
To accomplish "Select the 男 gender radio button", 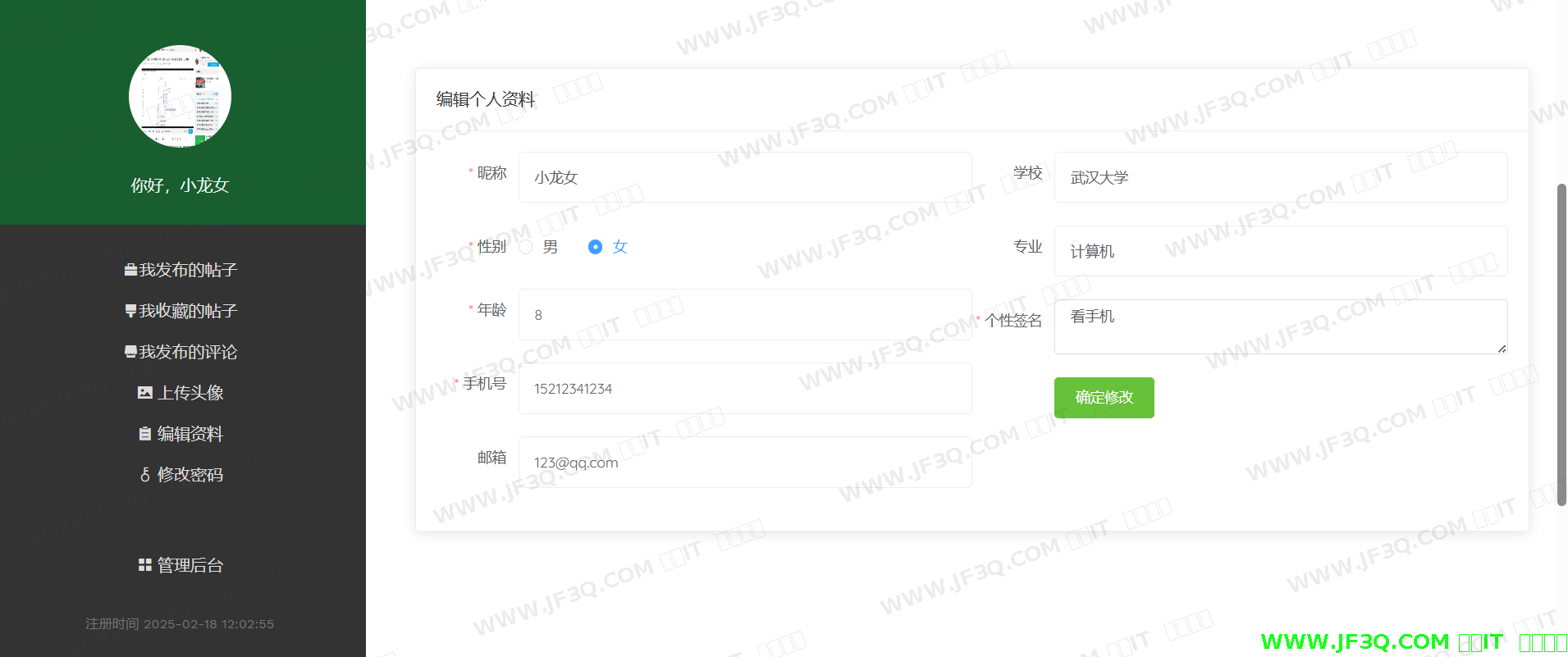I will [x=526, y=247].
